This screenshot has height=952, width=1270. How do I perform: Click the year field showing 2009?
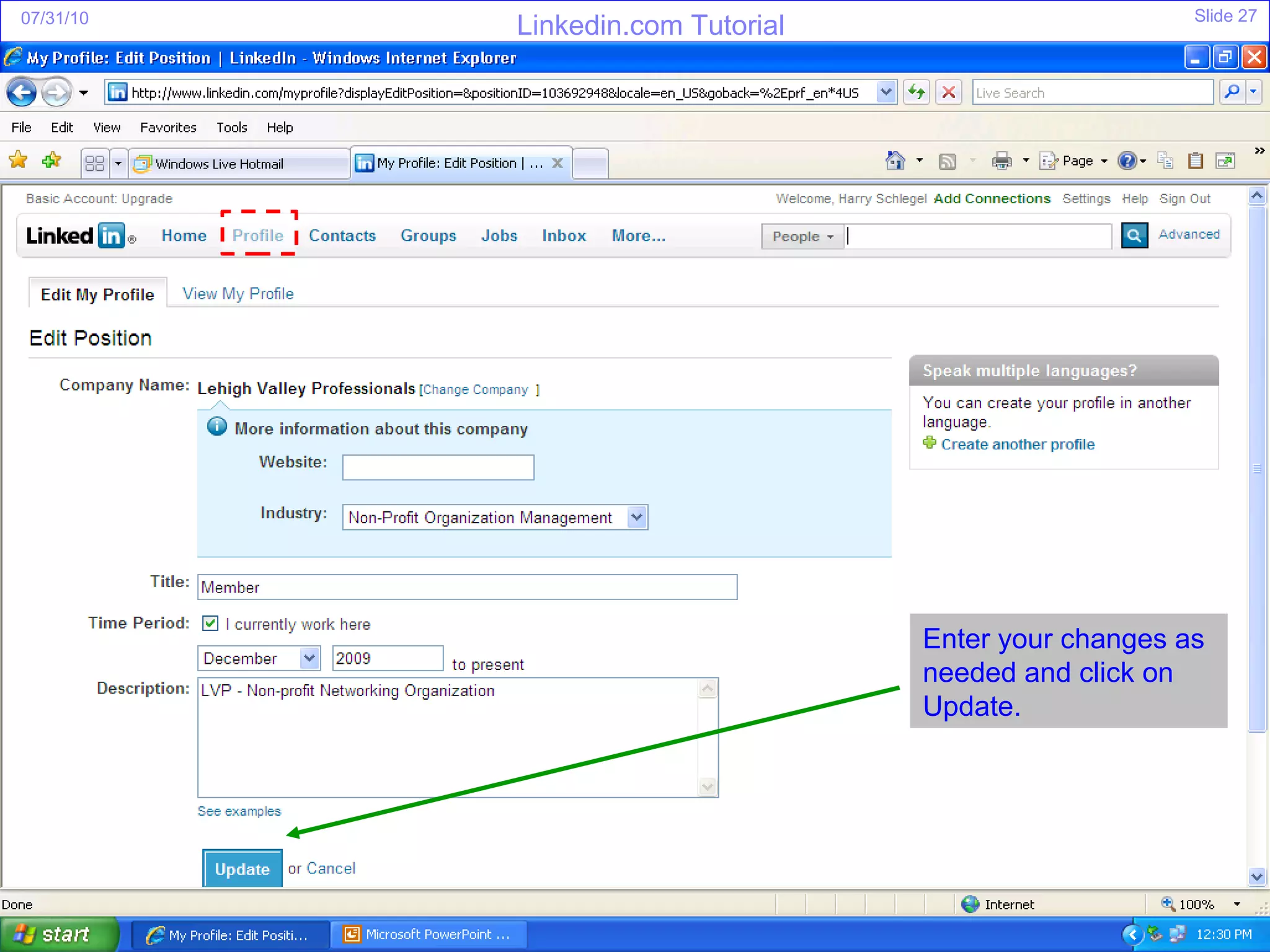point(388,658)
